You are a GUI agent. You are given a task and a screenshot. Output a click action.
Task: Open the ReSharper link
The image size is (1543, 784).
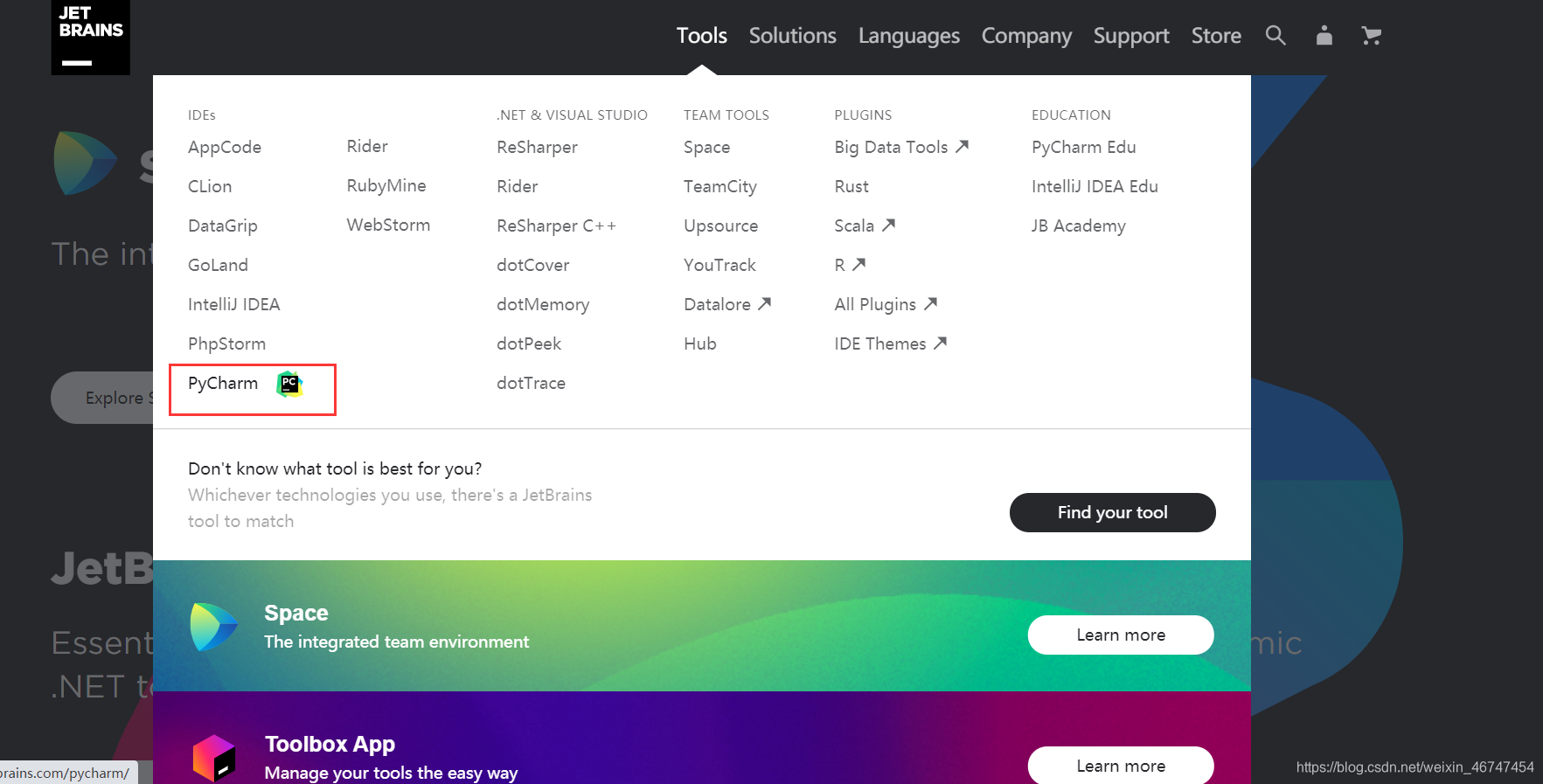(x=537, y=148)
